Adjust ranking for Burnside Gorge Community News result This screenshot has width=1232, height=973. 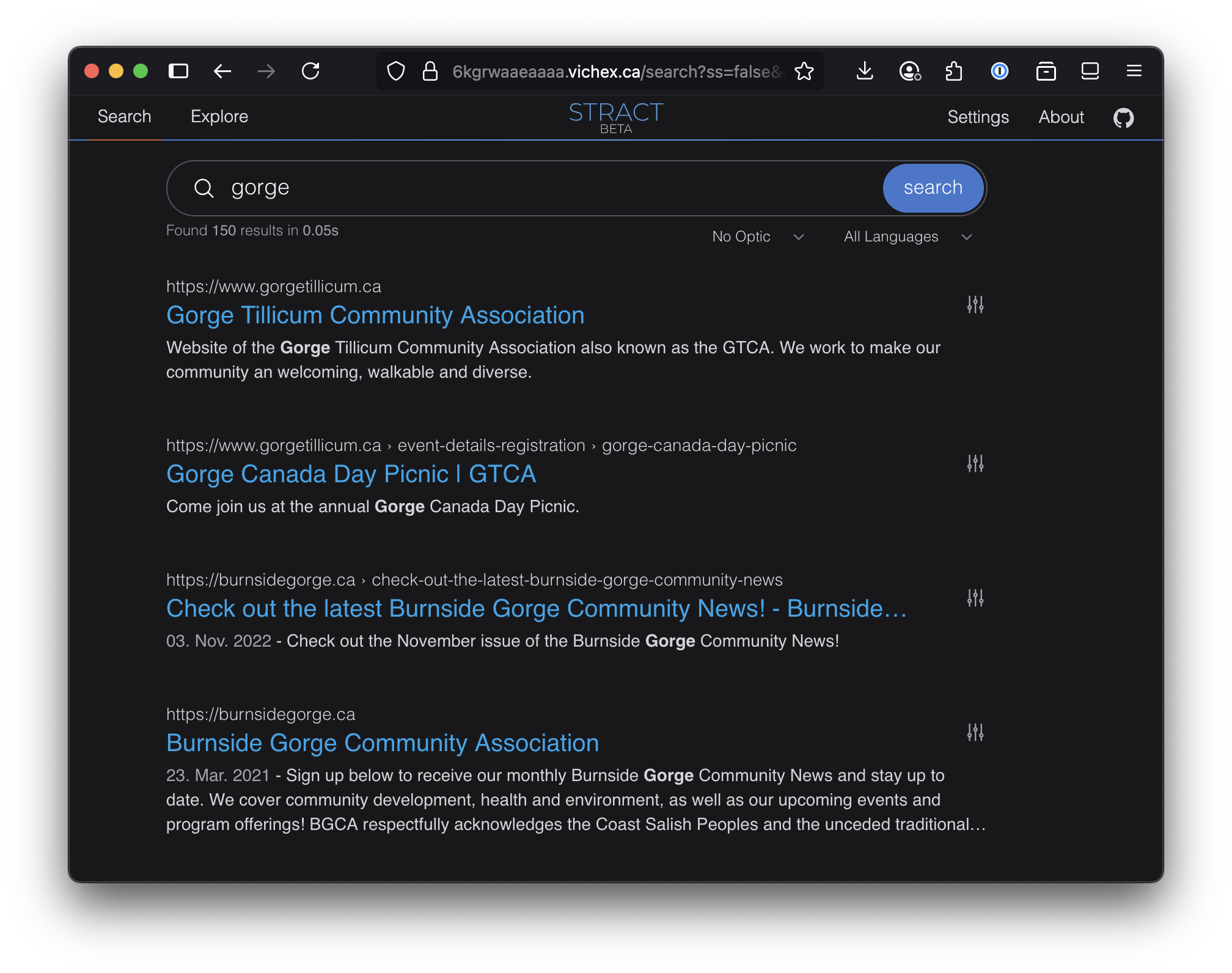click(x=975, y=598)
